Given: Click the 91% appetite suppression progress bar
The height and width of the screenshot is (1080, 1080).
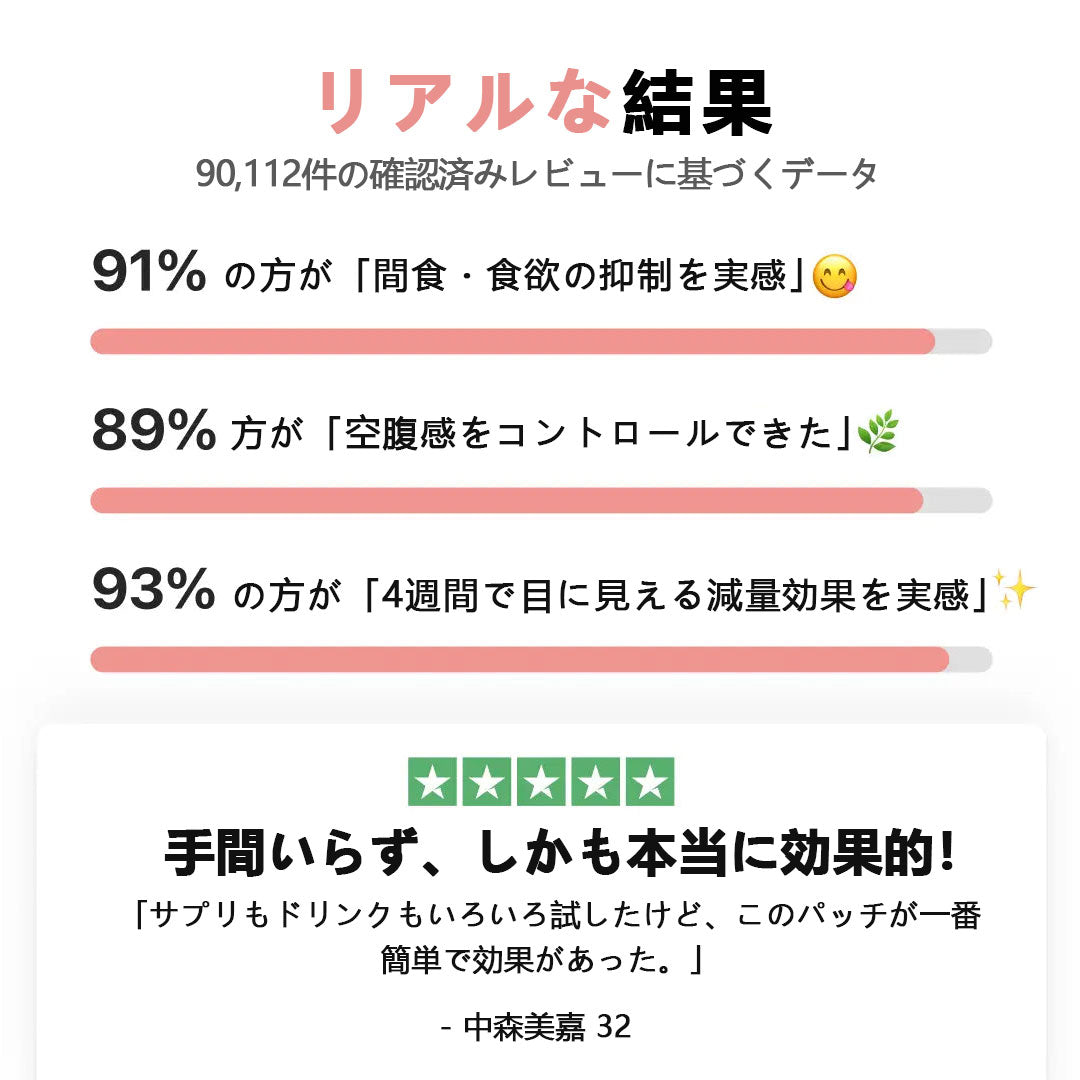Looking at the screenshot, I should 541,341.
